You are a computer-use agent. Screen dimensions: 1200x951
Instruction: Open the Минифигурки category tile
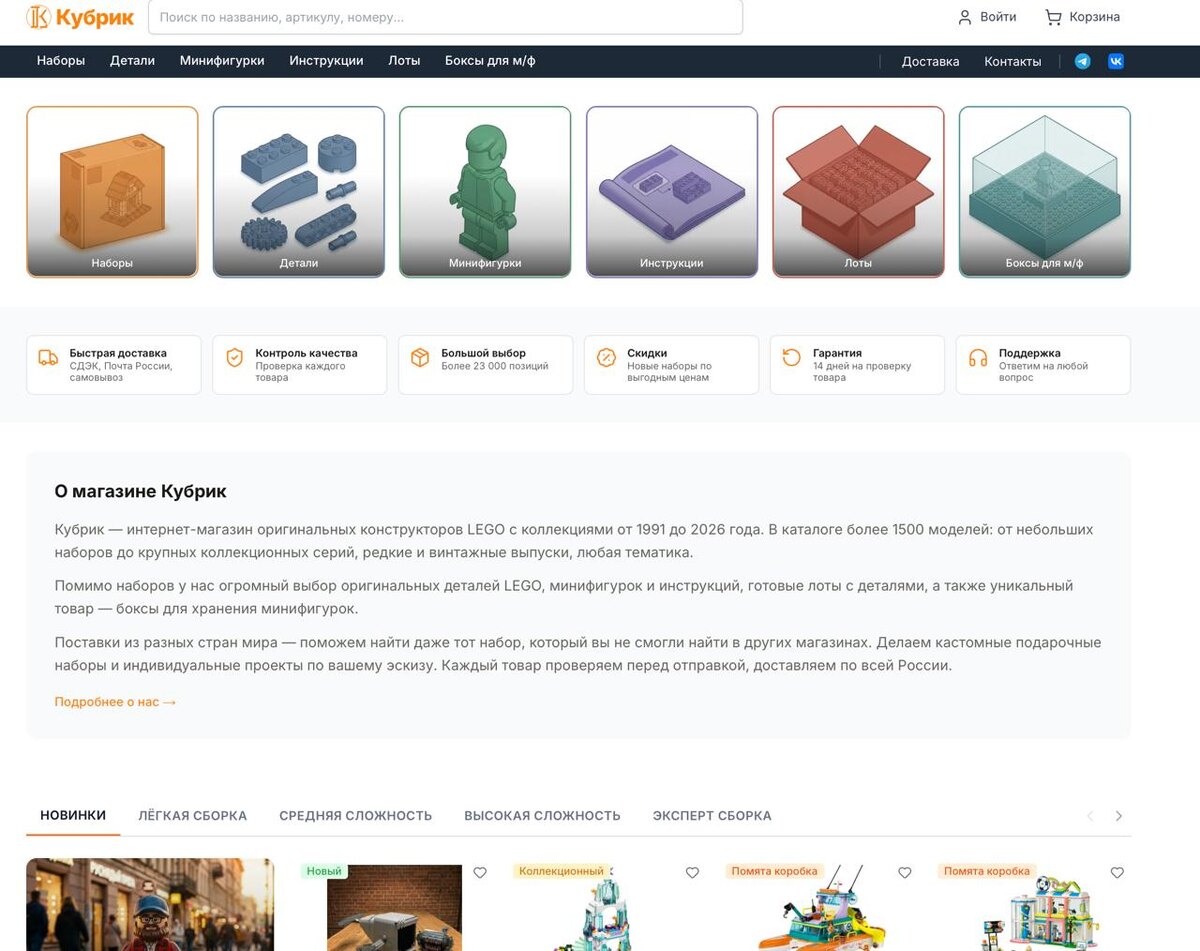click(x=485, y=192)
